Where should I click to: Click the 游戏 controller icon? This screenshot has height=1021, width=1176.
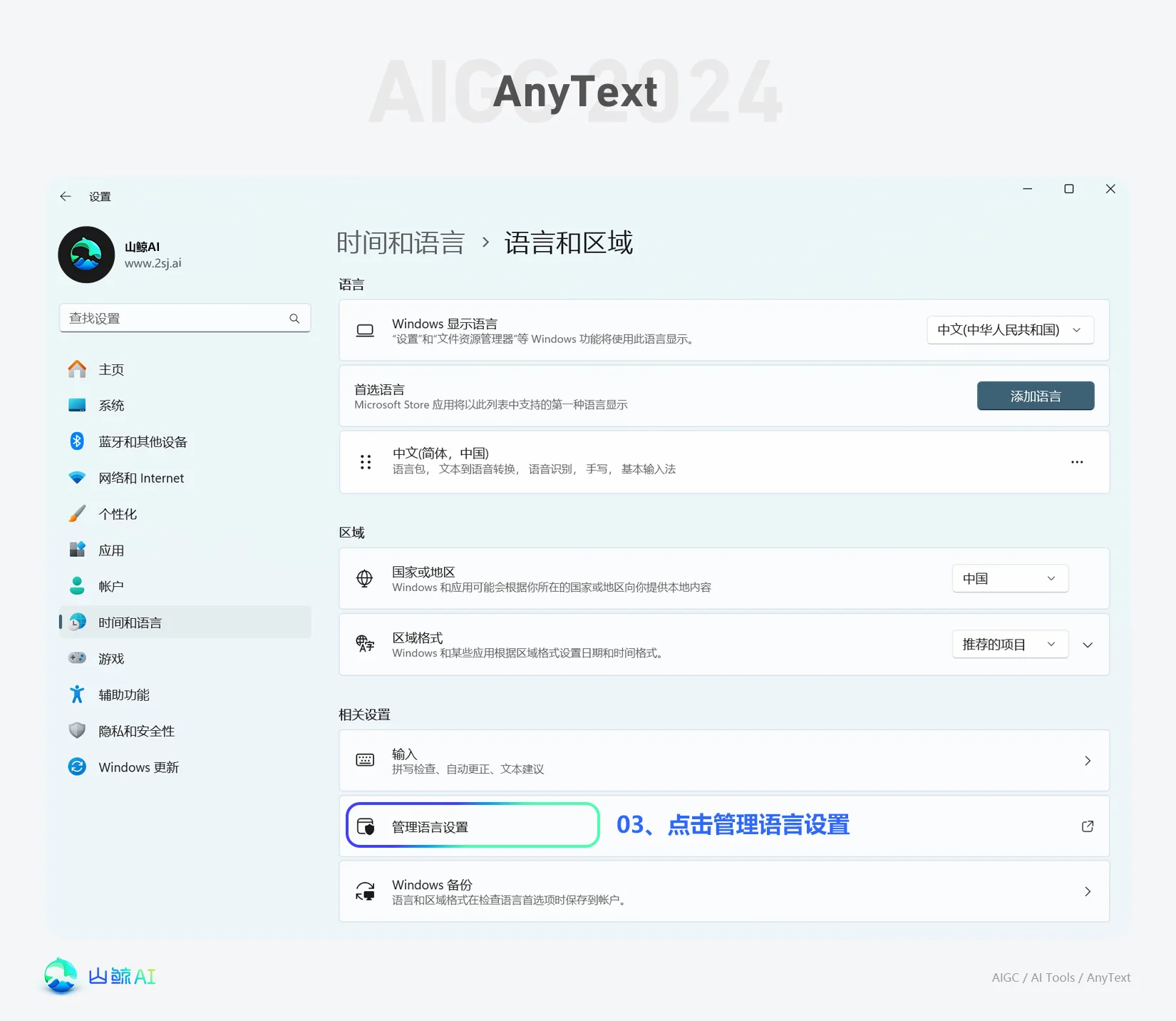click(x=77, y=658)
